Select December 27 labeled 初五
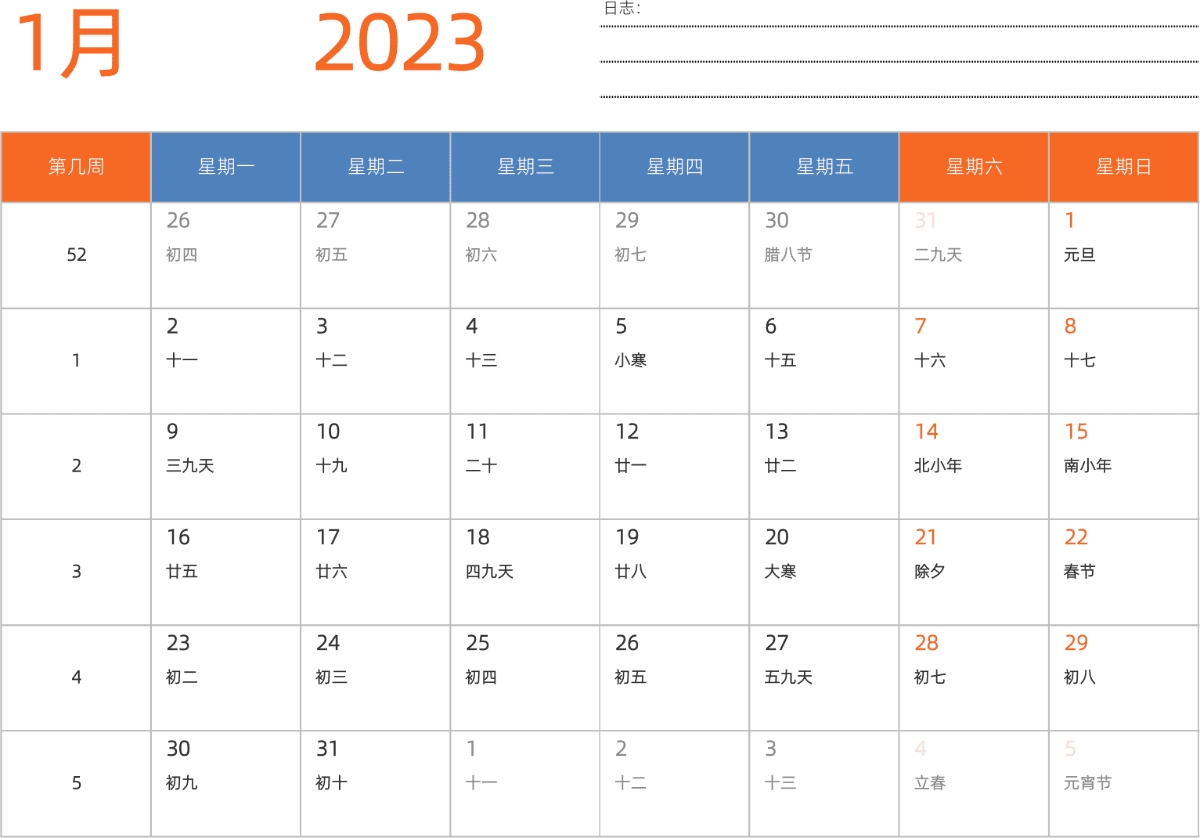Viewport: 1200px width, 838px height. [x=376, y=256]
